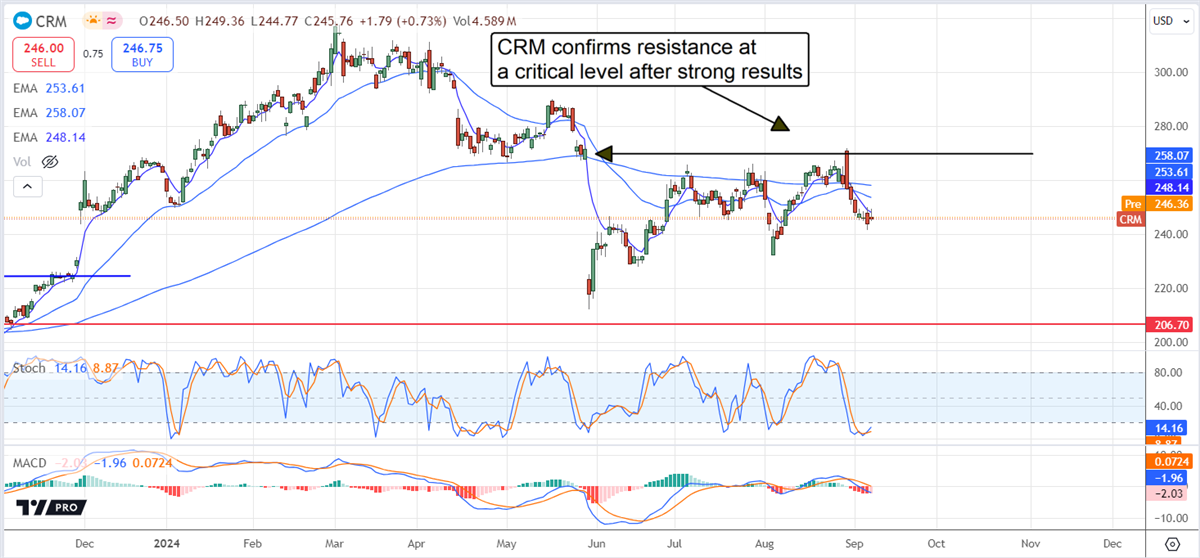Click the Salesforce CRM logo icon
Viewport: 1200px width, 558px height.
(x=21, y=19)
